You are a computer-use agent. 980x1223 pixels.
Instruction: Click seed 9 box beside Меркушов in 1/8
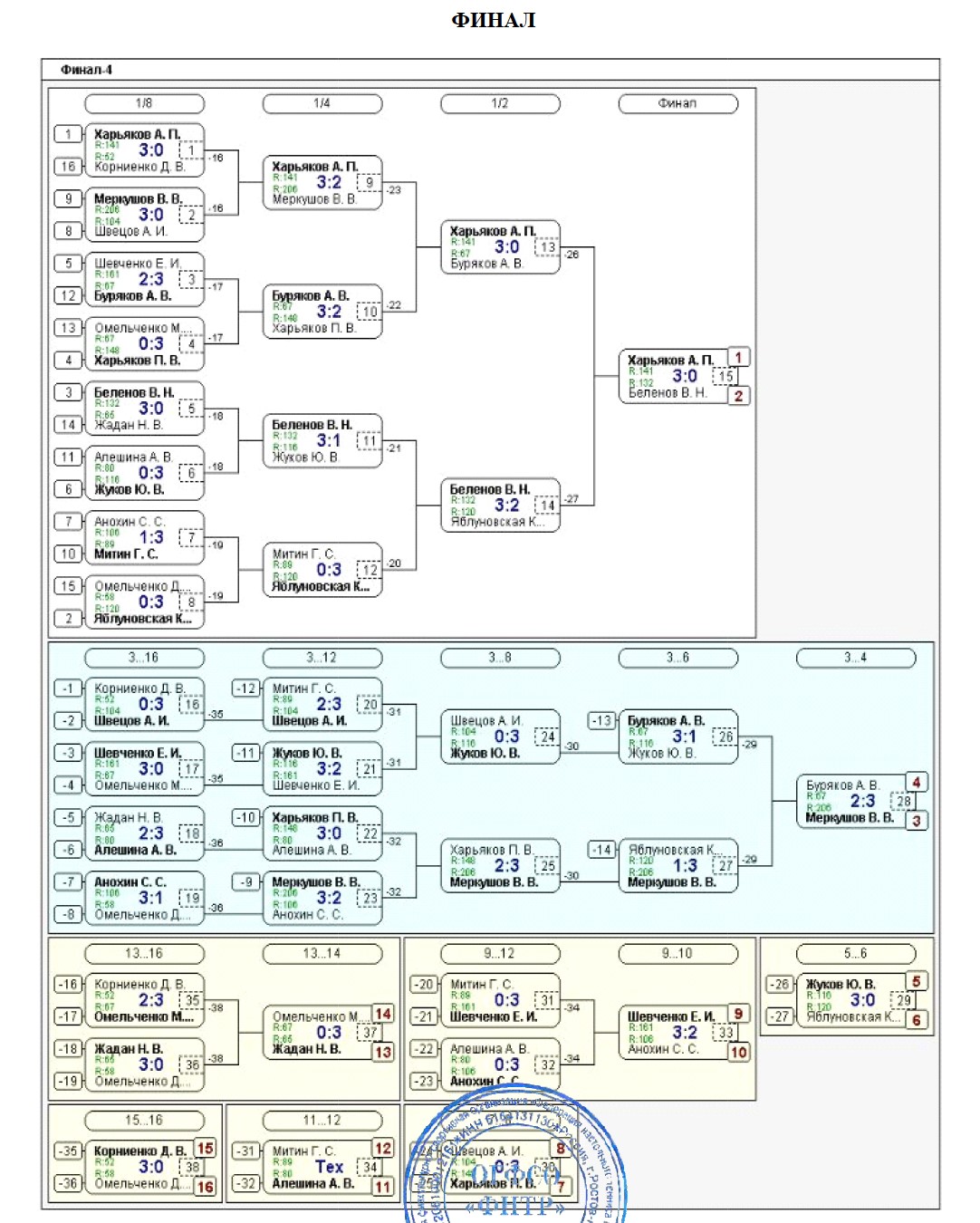click(x=68, y=198)
